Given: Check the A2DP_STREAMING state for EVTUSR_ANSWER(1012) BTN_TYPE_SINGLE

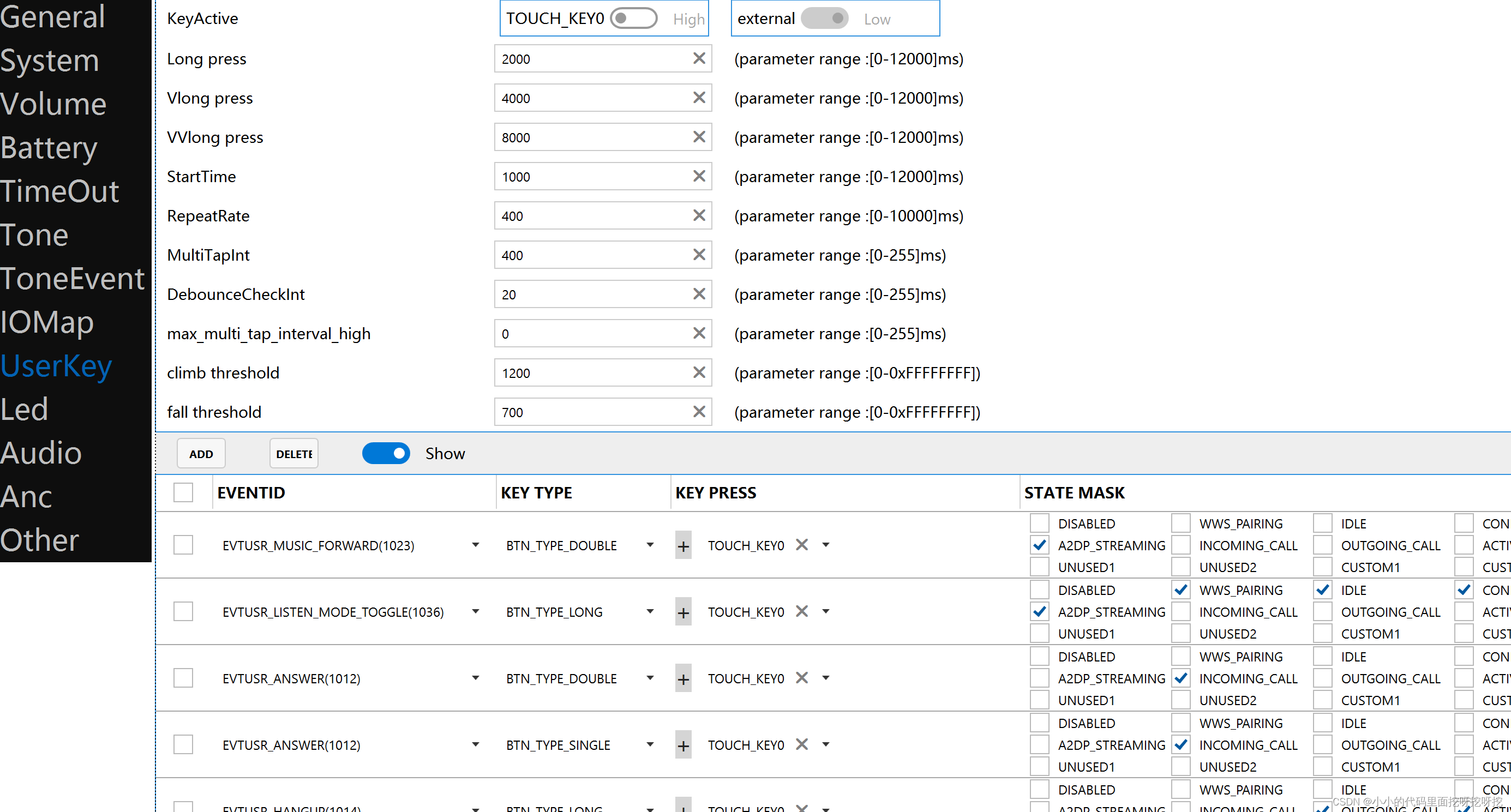Looking at the screenshot, I should (1040, 745).
